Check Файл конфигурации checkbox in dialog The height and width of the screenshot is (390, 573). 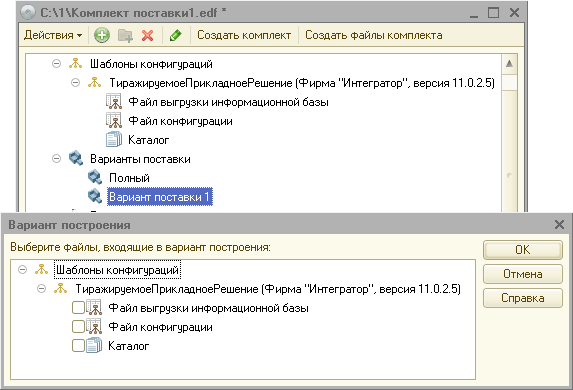point(78,327)
